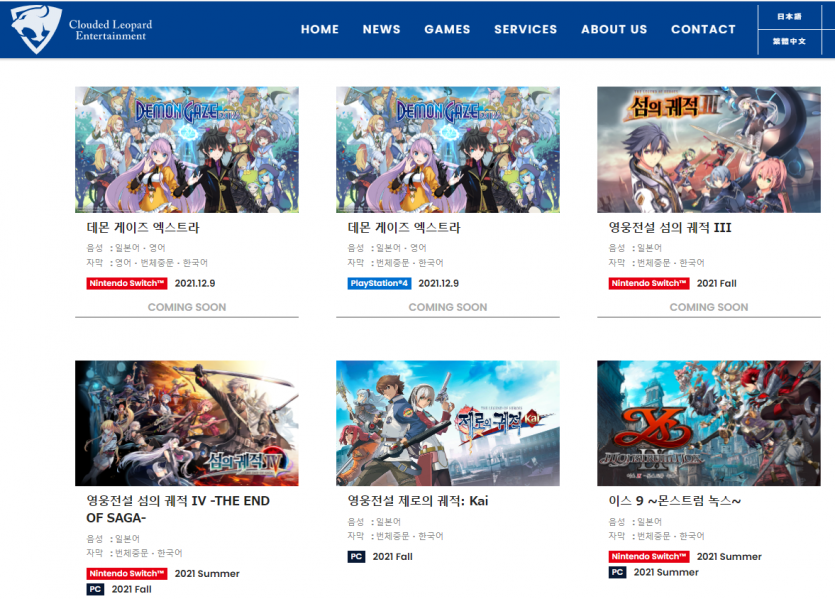
Task: Click 2021 Summer beside 섬의 궤적 IV Switch badge
Action: pos(207,573)
